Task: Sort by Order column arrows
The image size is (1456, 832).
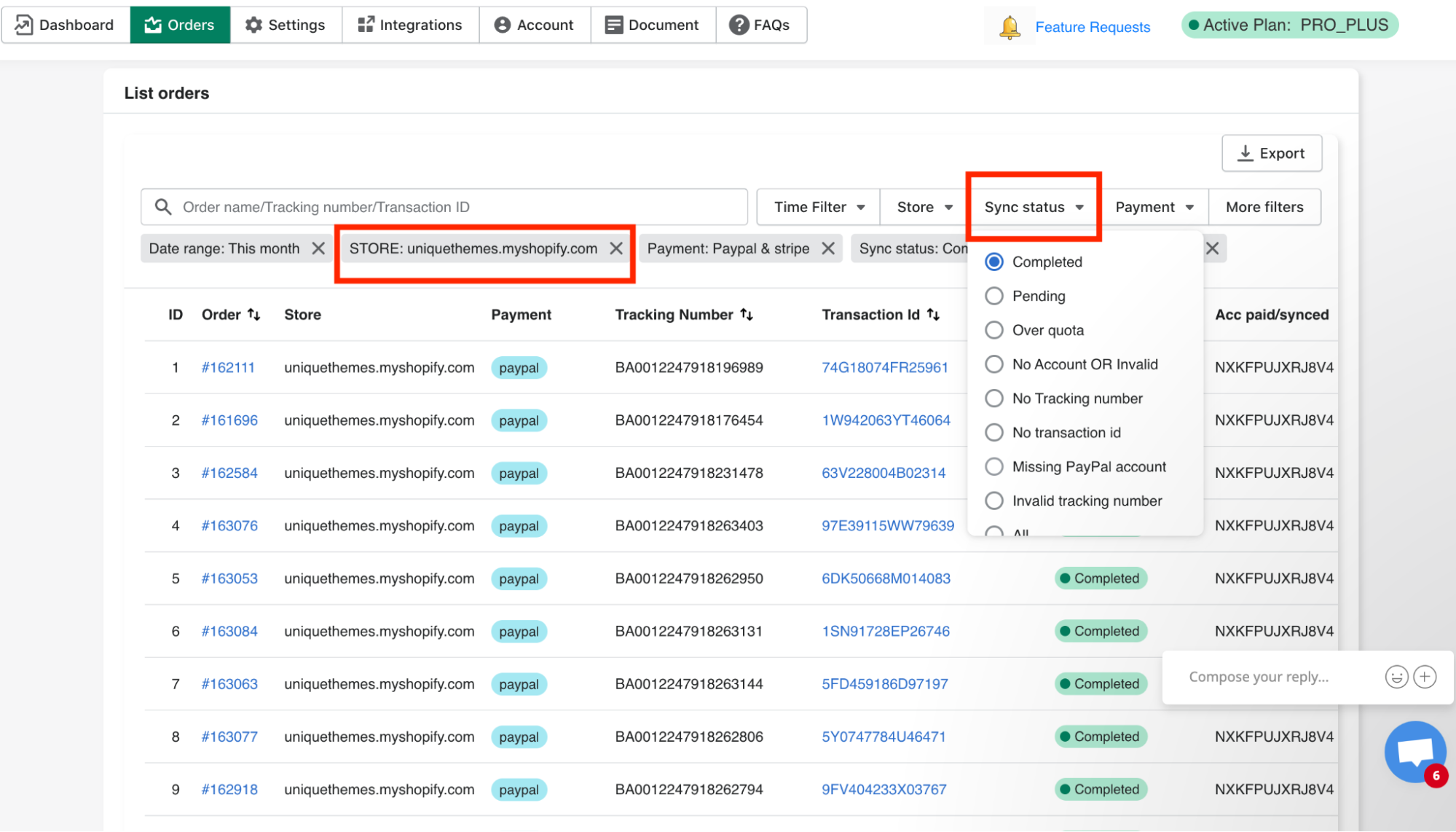Action: tap(253, 314)
